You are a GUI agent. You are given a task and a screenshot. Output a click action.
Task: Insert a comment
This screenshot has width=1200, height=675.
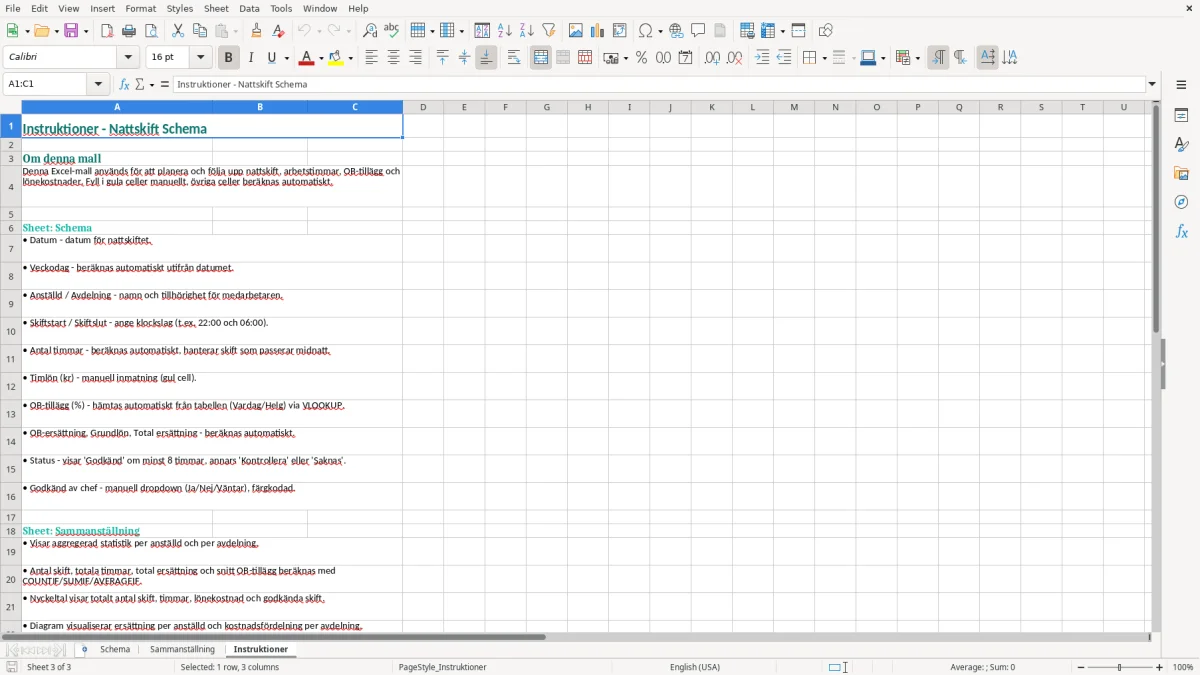click(x=698, y=31)
